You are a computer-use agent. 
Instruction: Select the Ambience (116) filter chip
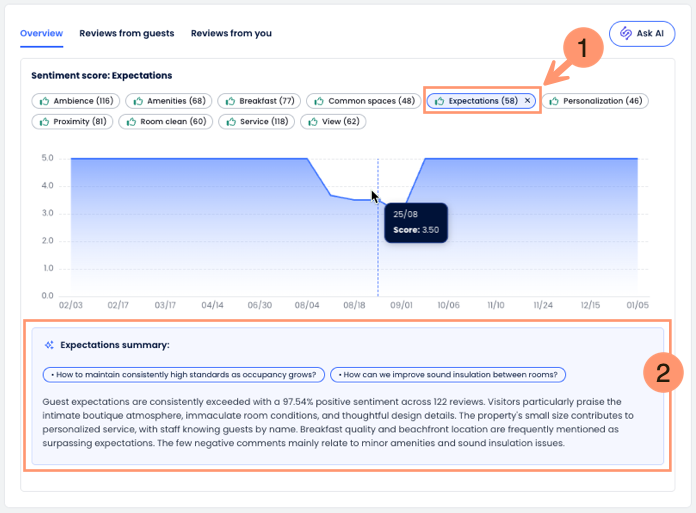point(75,101)
